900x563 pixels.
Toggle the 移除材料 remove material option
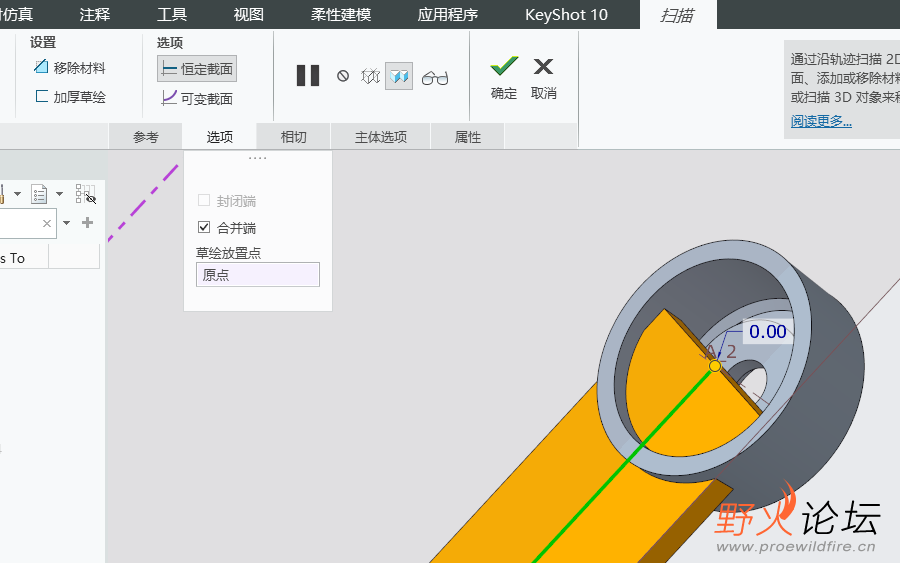point(69,68)
